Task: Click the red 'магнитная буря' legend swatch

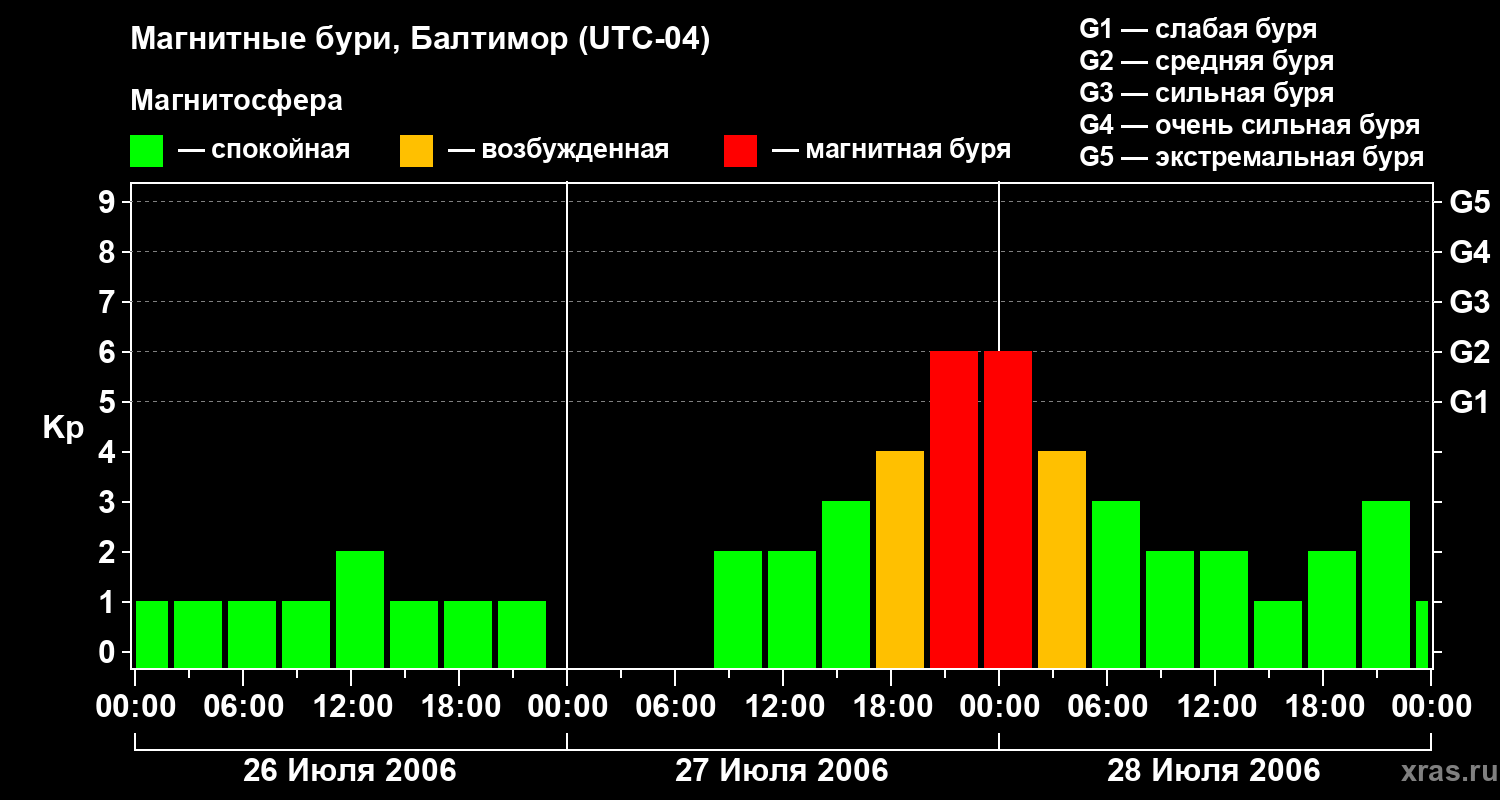Action: (740, 151)
